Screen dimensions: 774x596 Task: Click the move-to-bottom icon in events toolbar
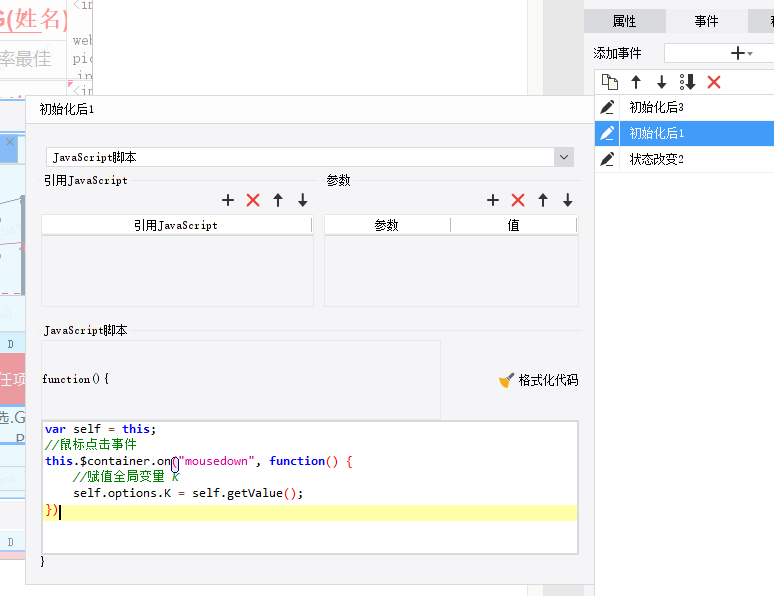tap(688, 82)
